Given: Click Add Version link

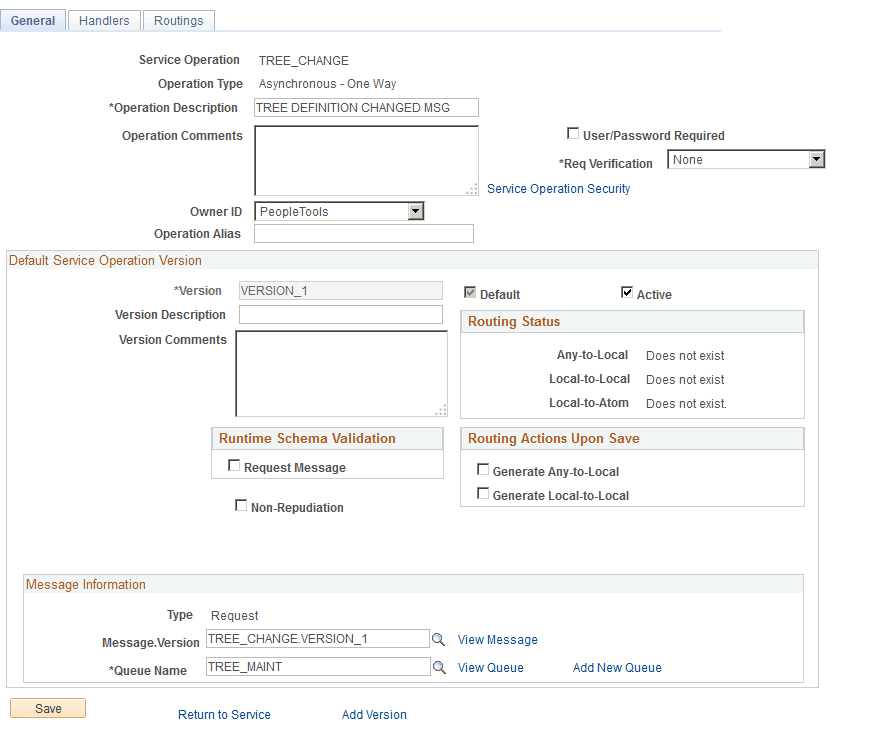Looking at the screenshot, I should tap(374, 714).
